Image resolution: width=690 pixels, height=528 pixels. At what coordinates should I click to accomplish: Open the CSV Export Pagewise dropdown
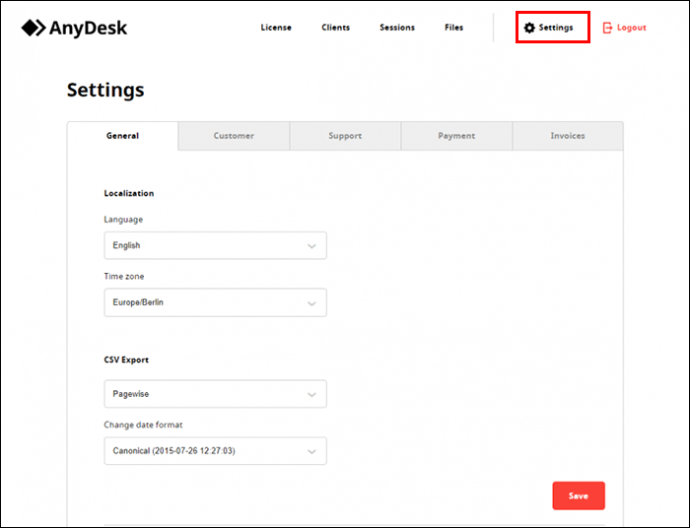[x=215, y=394]
